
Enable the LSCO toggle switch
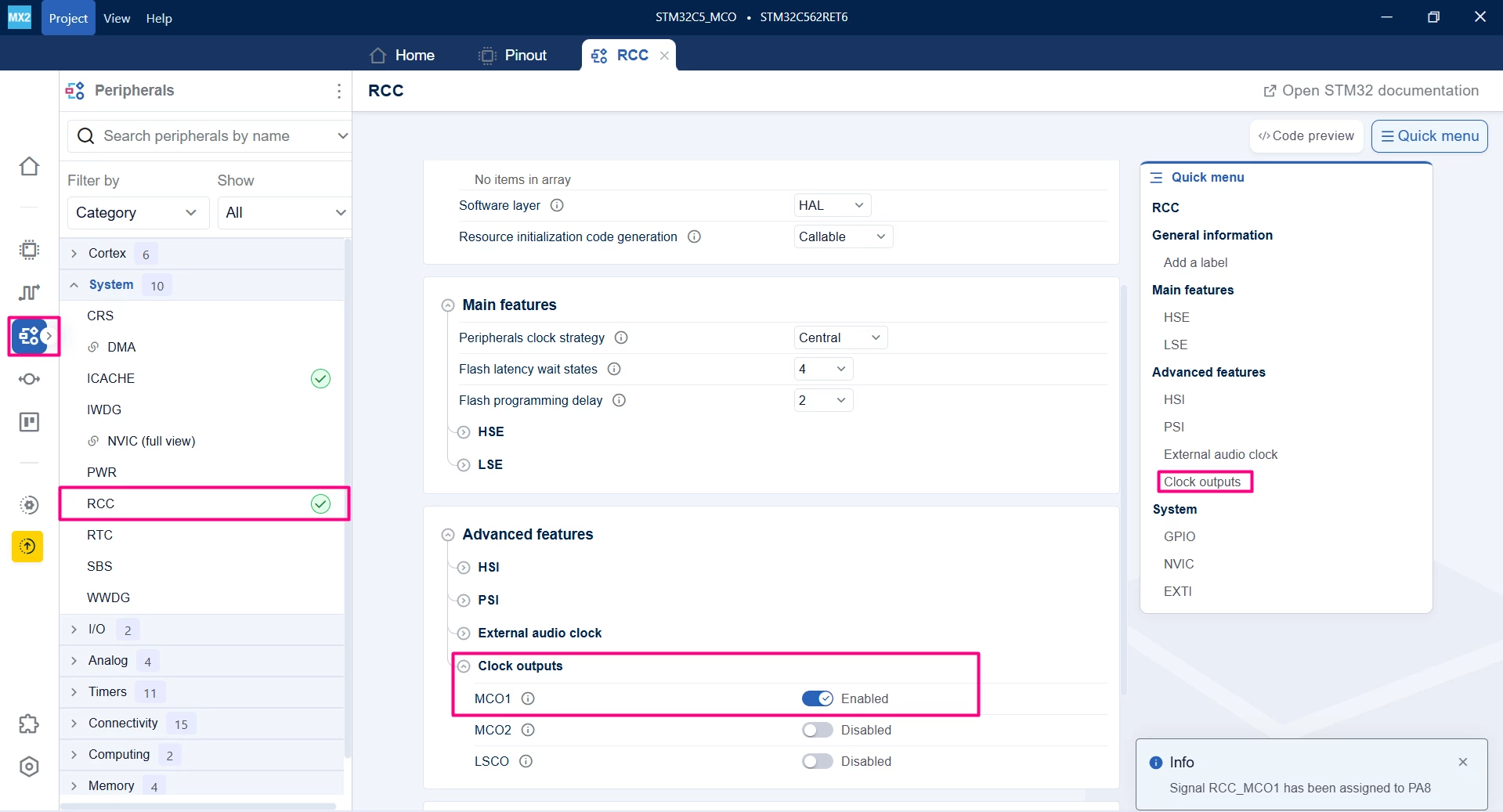pyautogui.click(x=817, y=761)
